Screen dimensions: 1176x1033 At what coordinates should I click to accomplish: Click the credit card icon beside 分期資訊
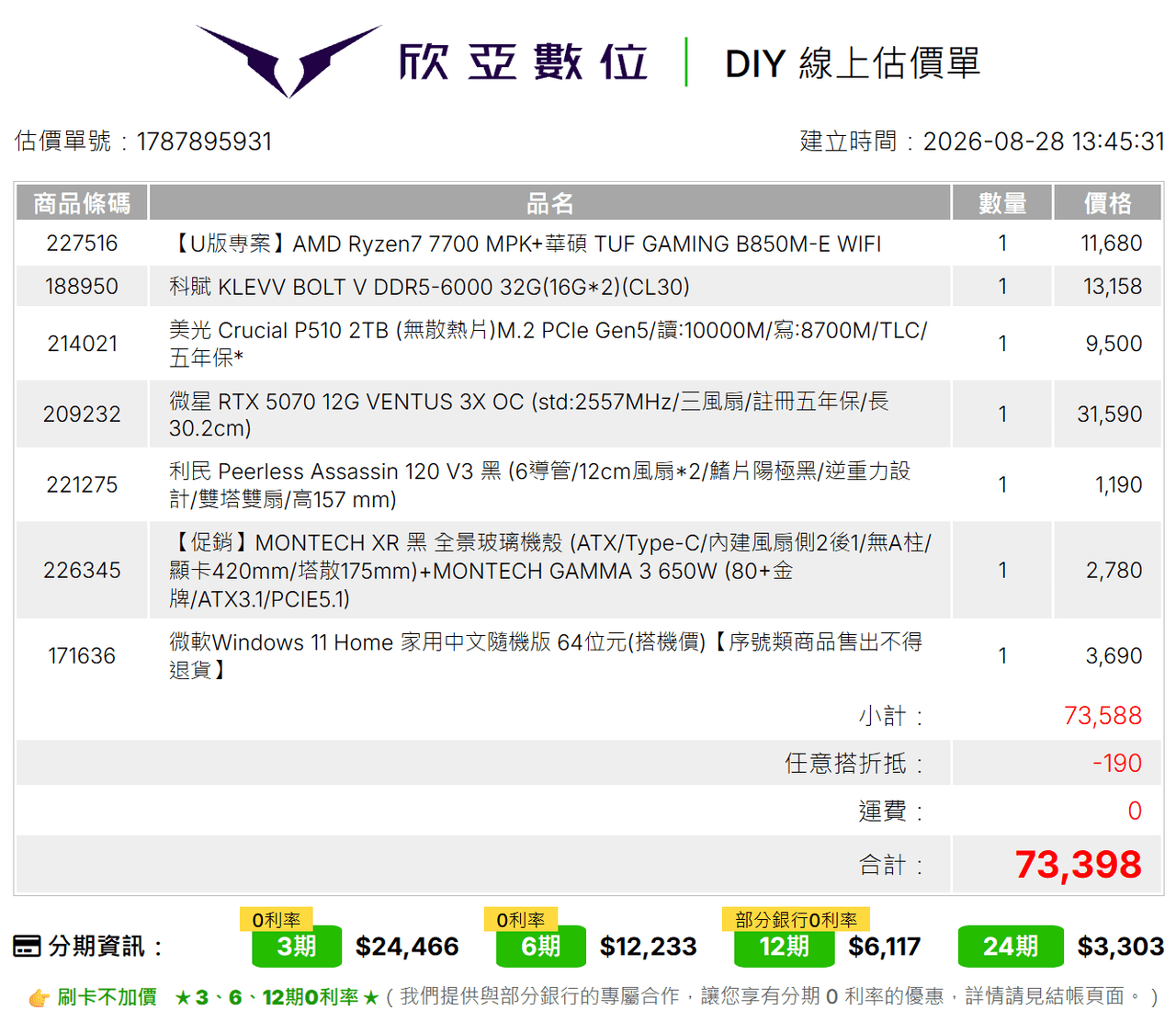pyautogui.click(x=27, y=946)
